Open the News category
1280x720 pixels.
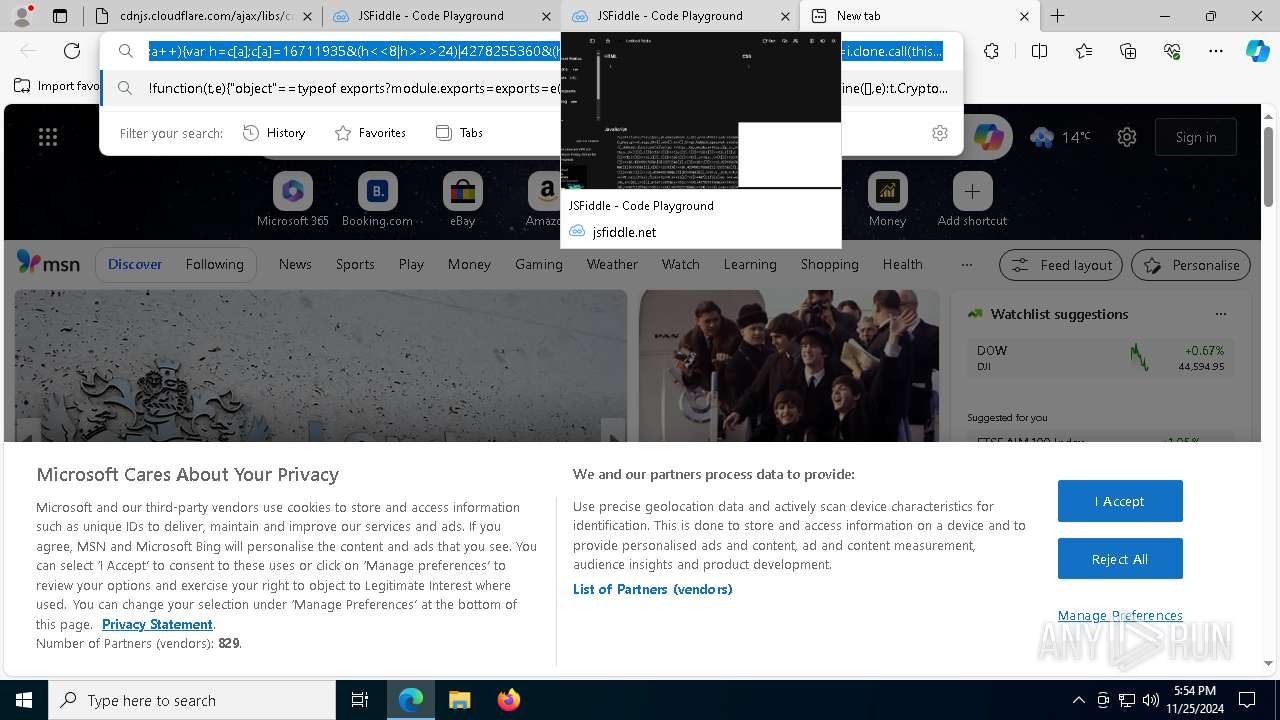[x=295, y=264]
